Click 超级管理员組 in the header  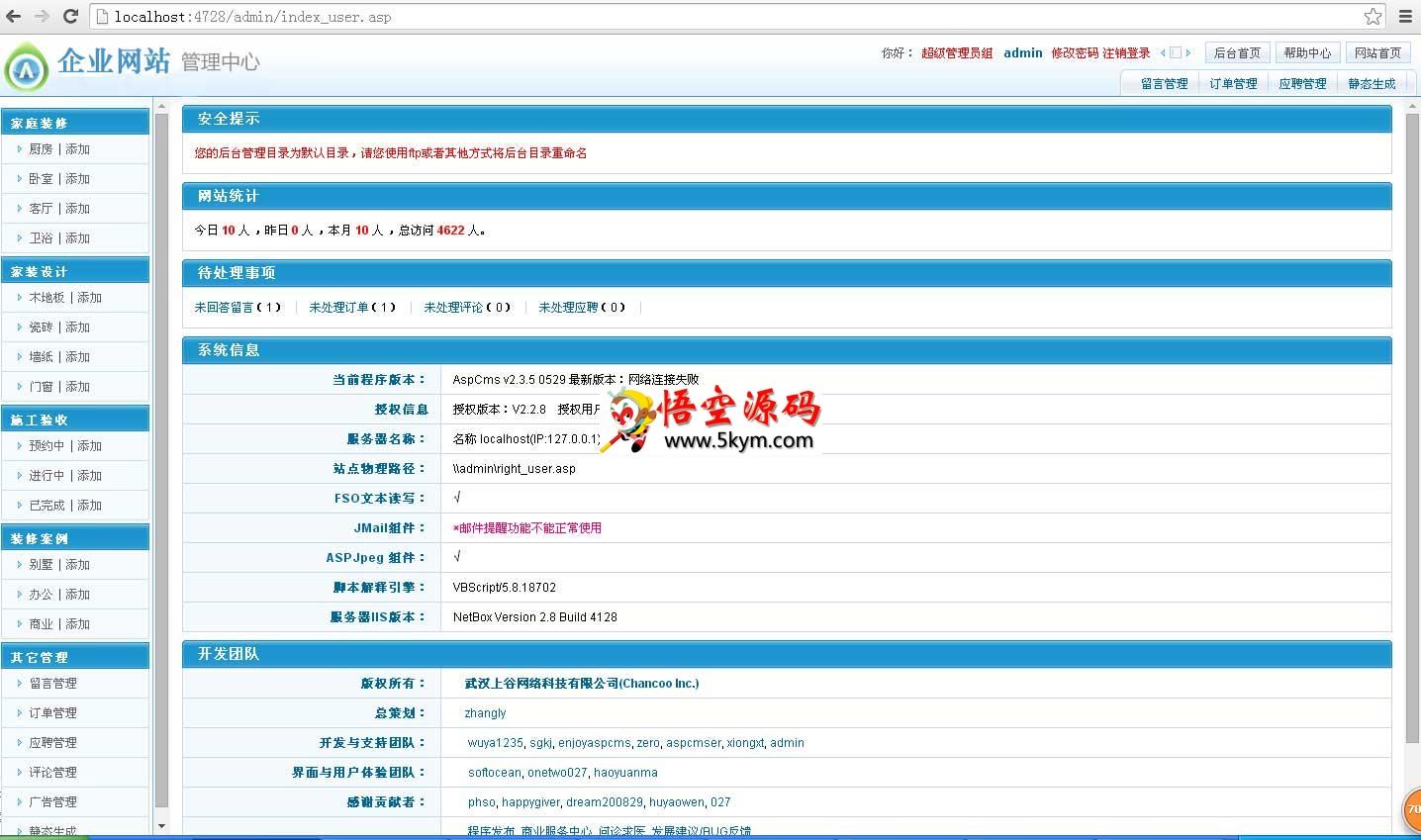[x=957, y=53]
